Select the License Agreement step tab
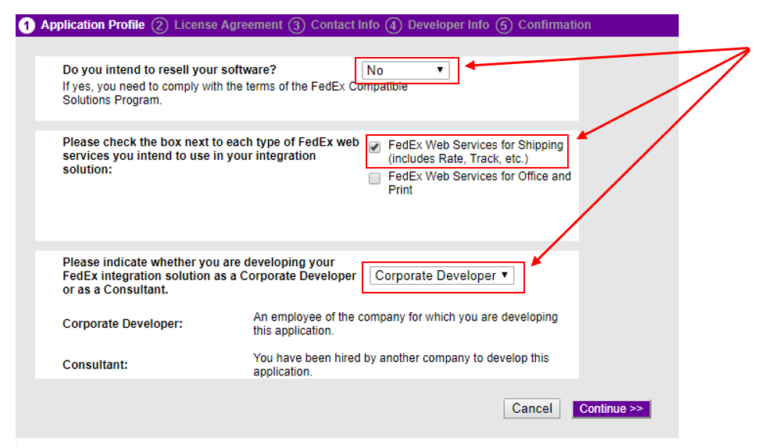Screen dimensions: 768x448 pyautogui.click(x=228, y=25)
